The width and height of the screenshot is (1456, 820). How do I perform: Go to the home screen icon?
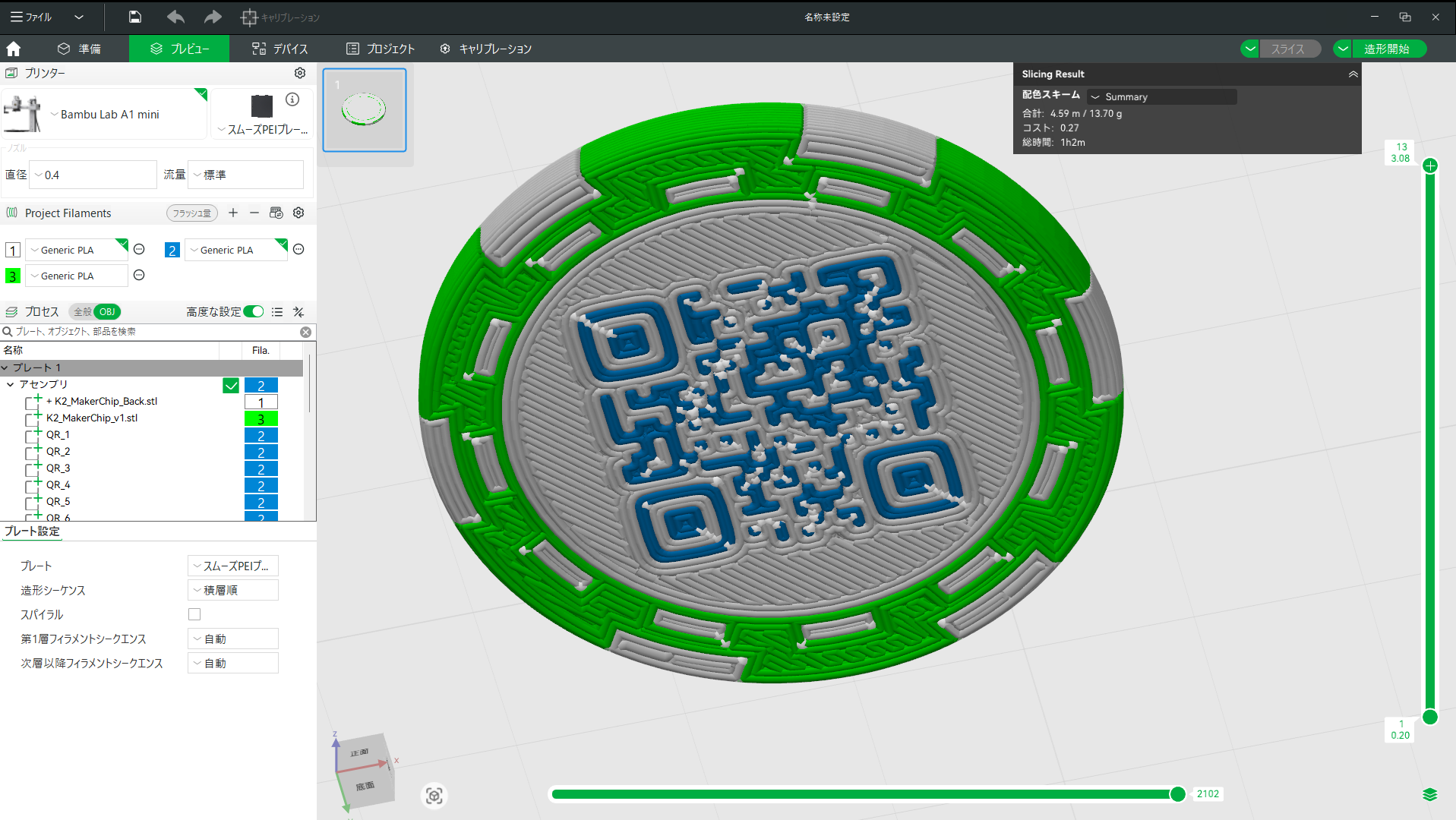14,49
